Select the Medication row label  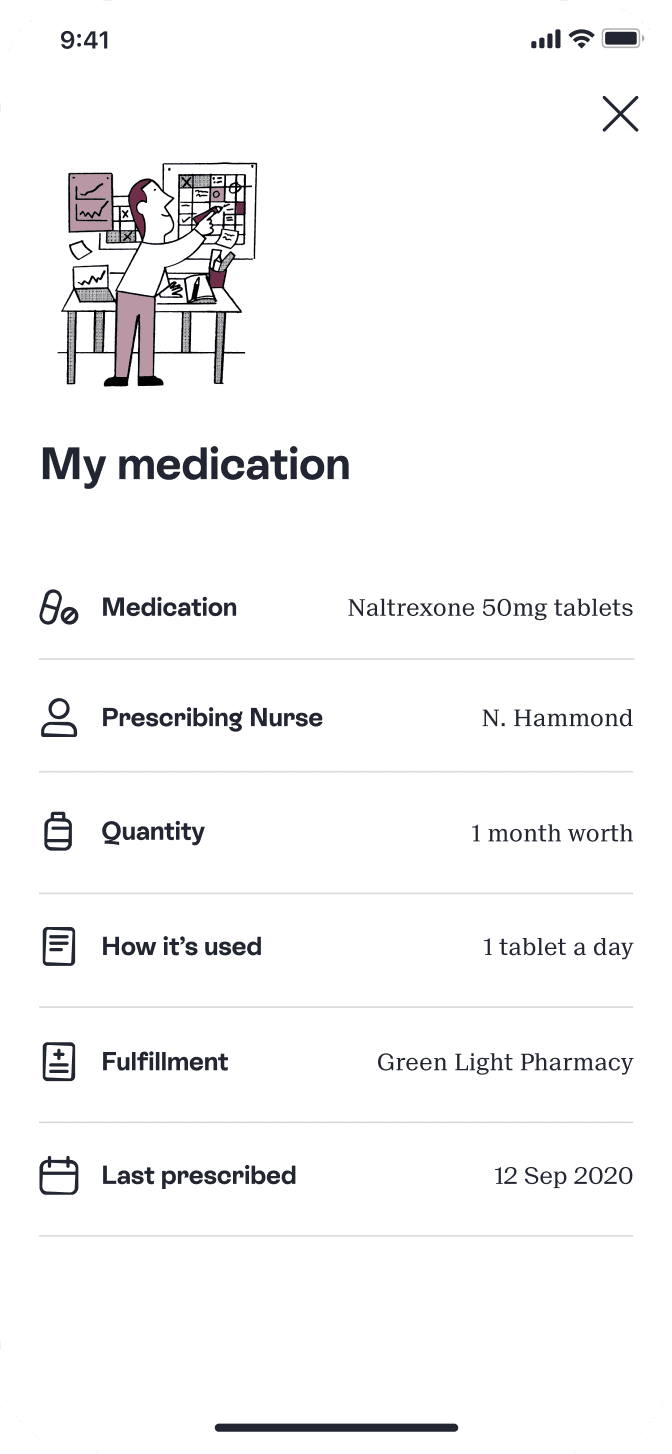click(169, 607)
